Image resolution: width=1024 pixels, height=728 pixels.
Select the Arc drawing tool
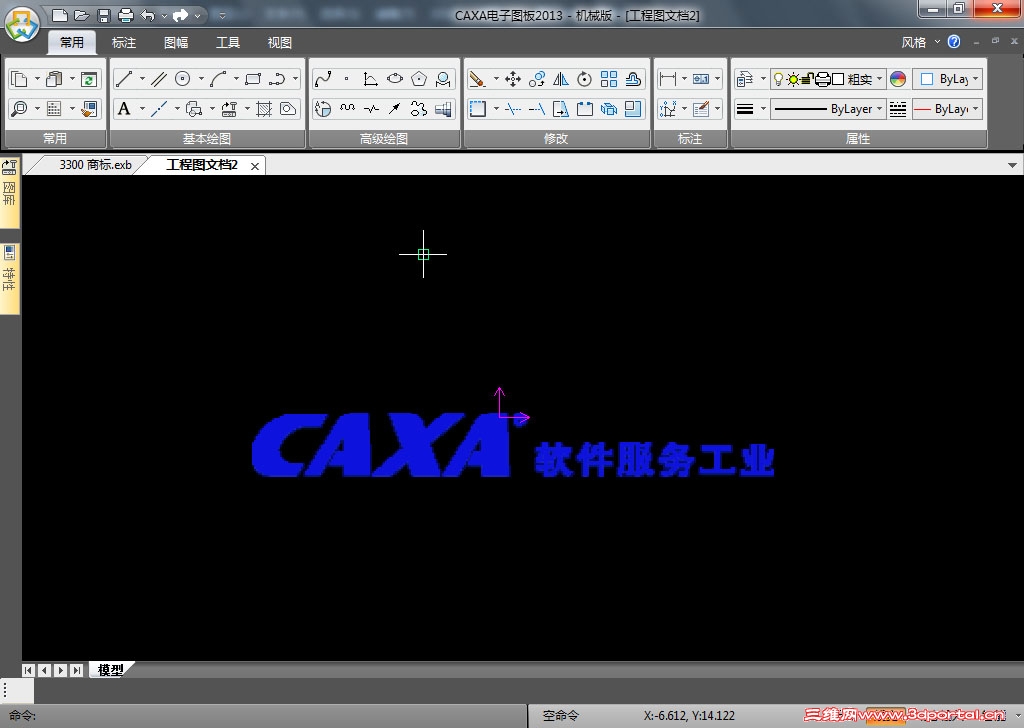218,79
